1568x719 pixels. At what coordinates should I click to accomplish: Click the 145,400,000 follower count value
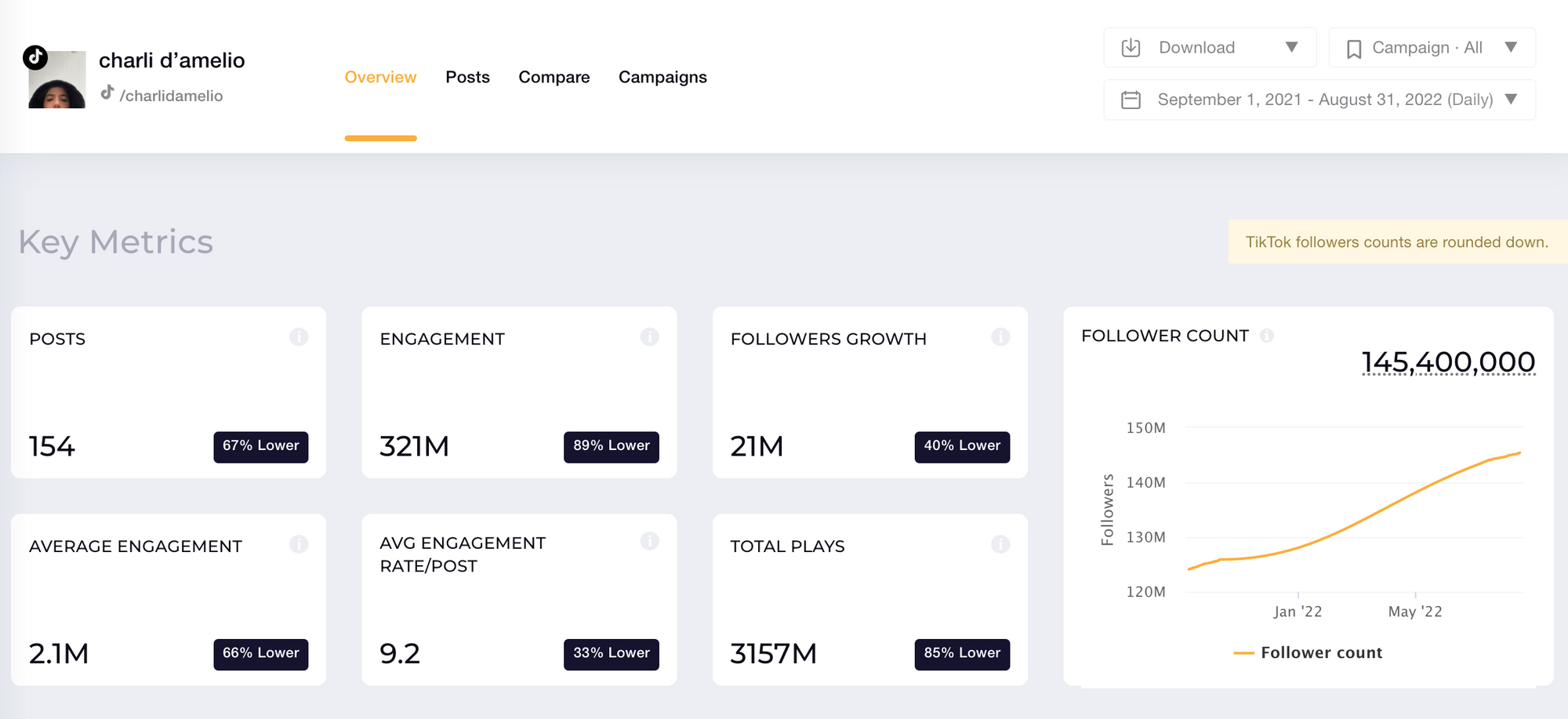[1448, 362]
